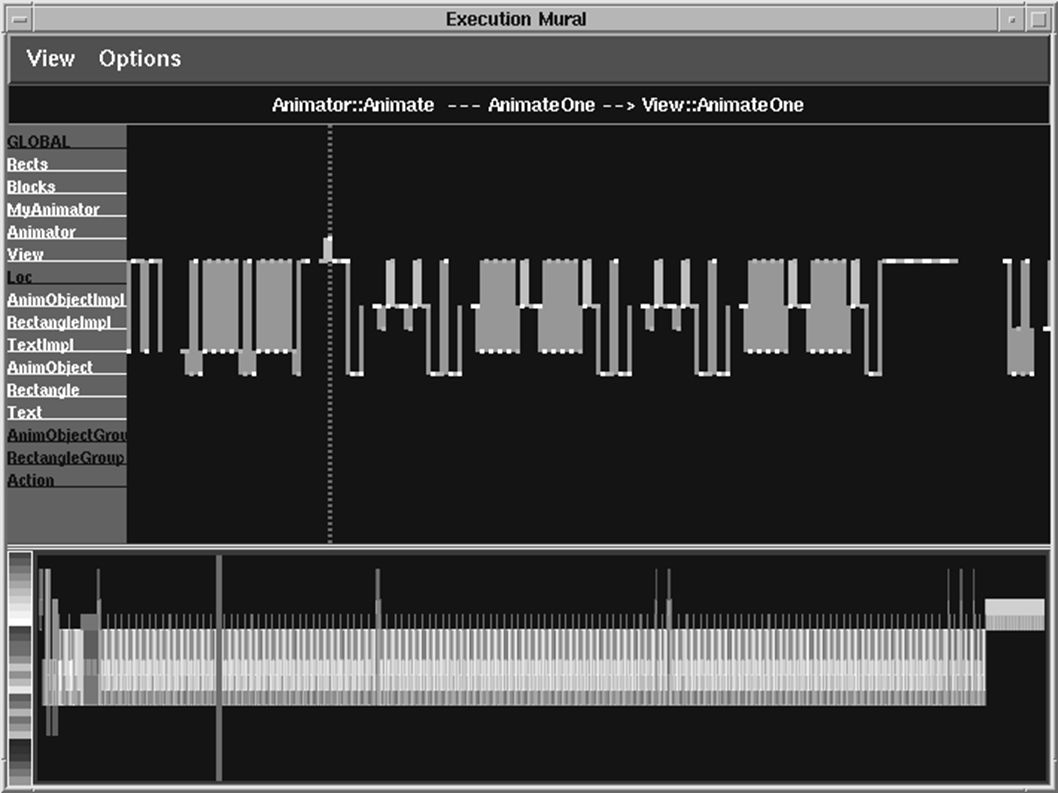Screen dimensions: 1058x793
Task: Open the window menu button in title bar
Action: click(20, 20)
